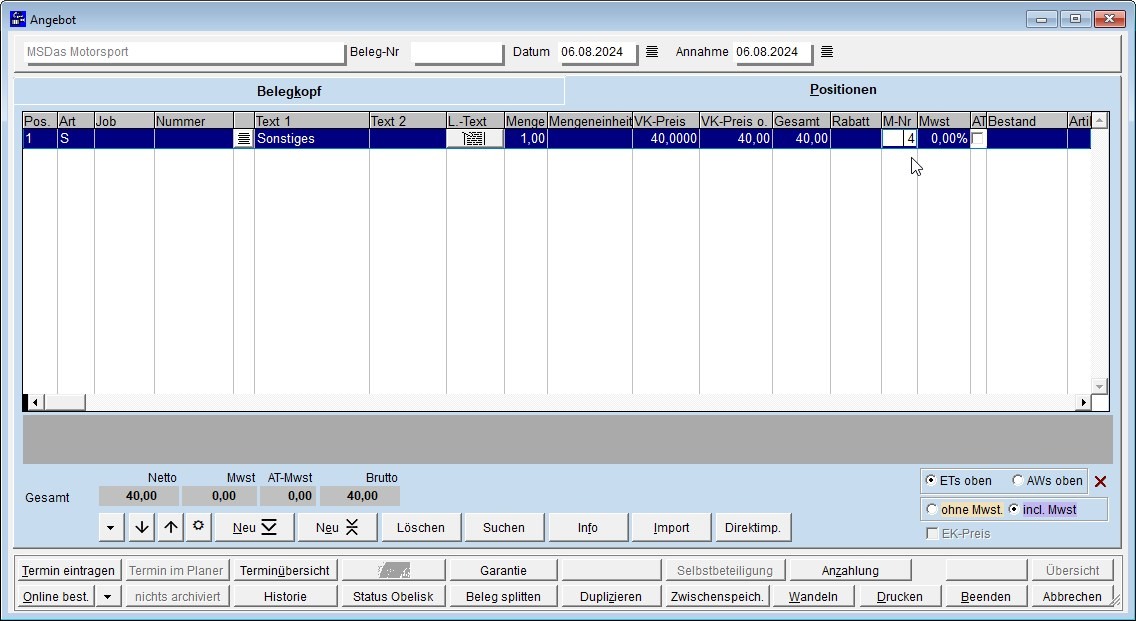This screenshot has height=621, width=1136.
Task: Click the Suchen button
Action: click(x=504, y=528)
